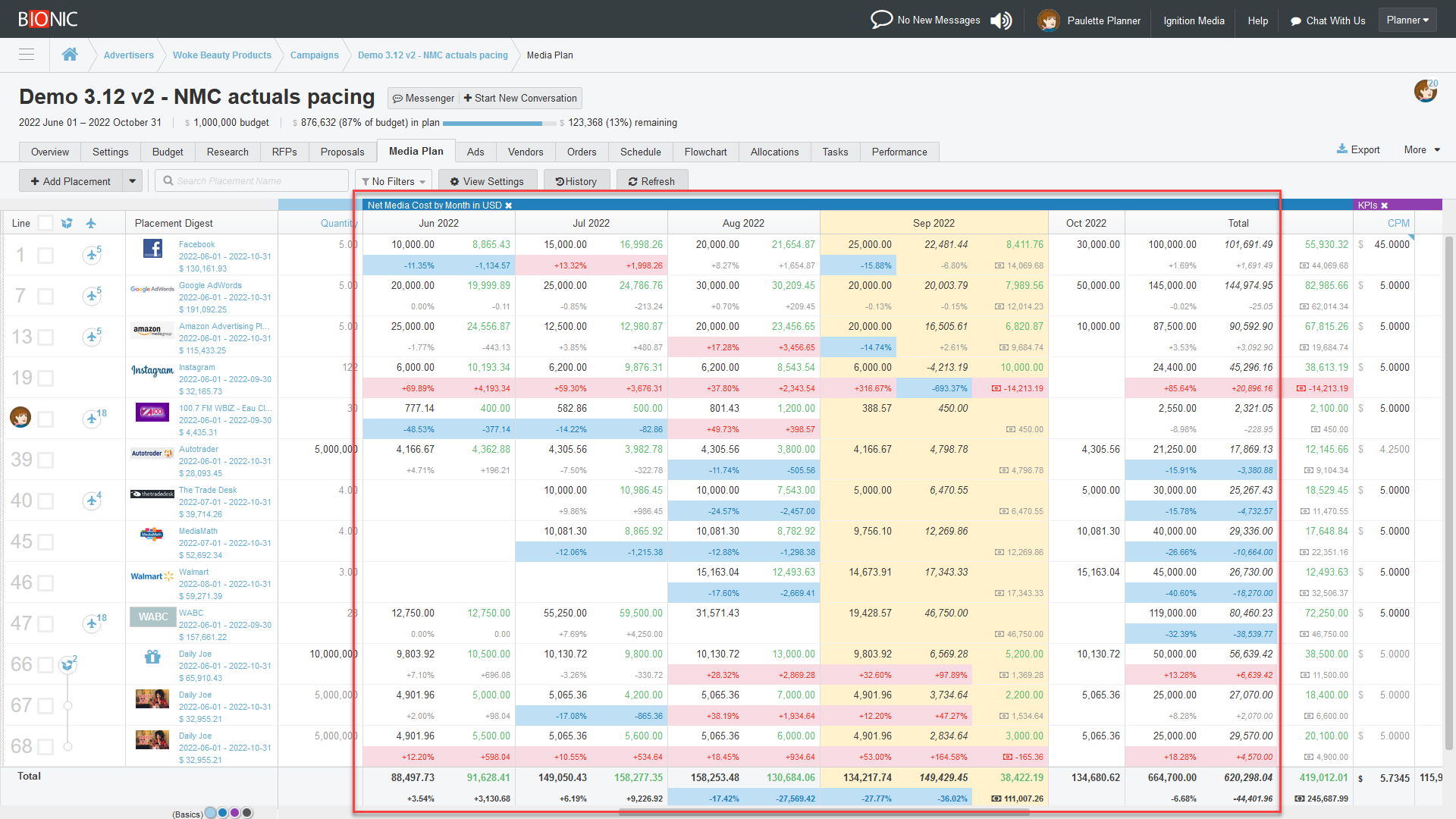Select the purple view dot

[x=235, y=812]
